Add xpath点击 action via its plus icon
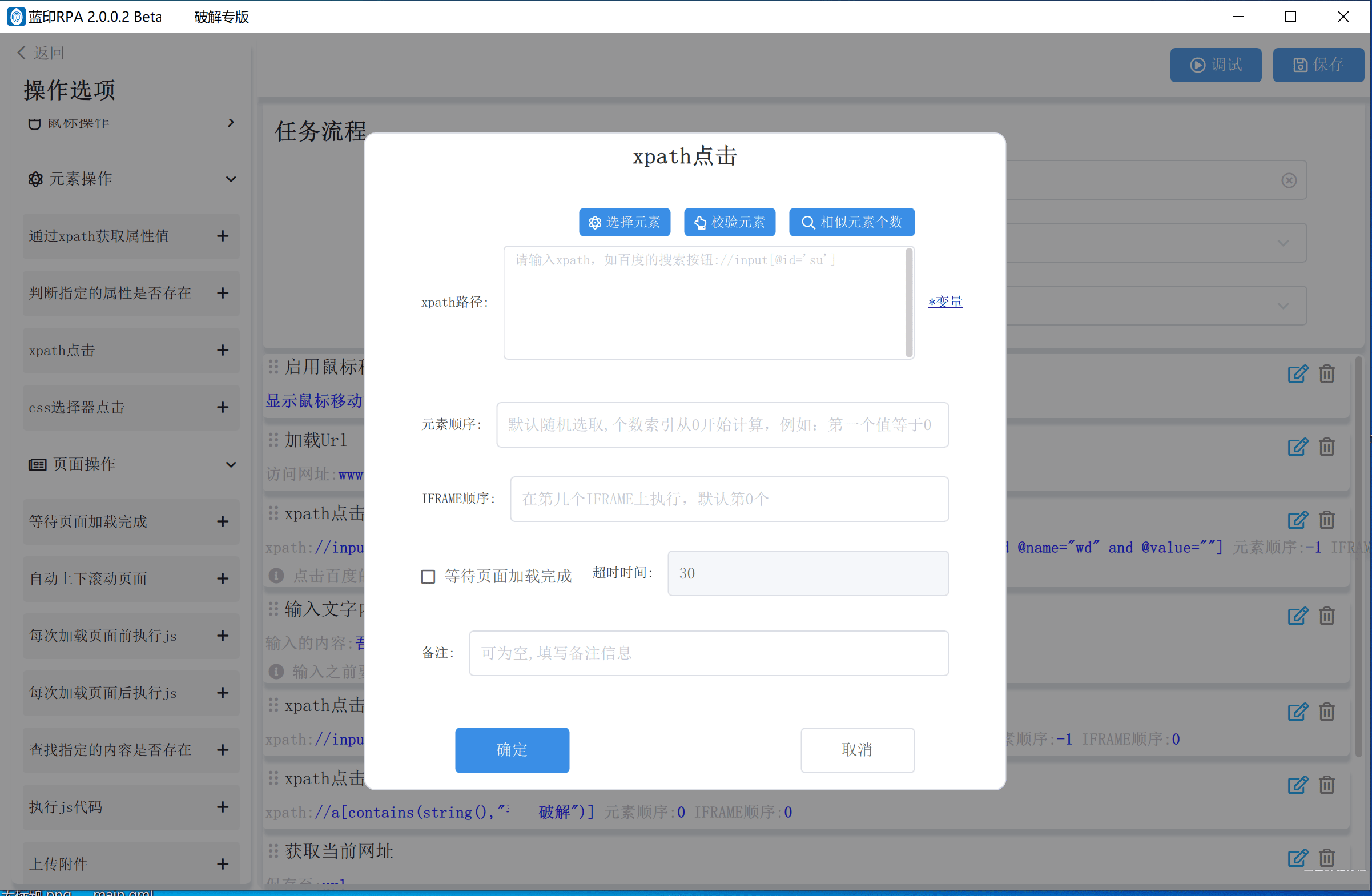 click(223, 350)
